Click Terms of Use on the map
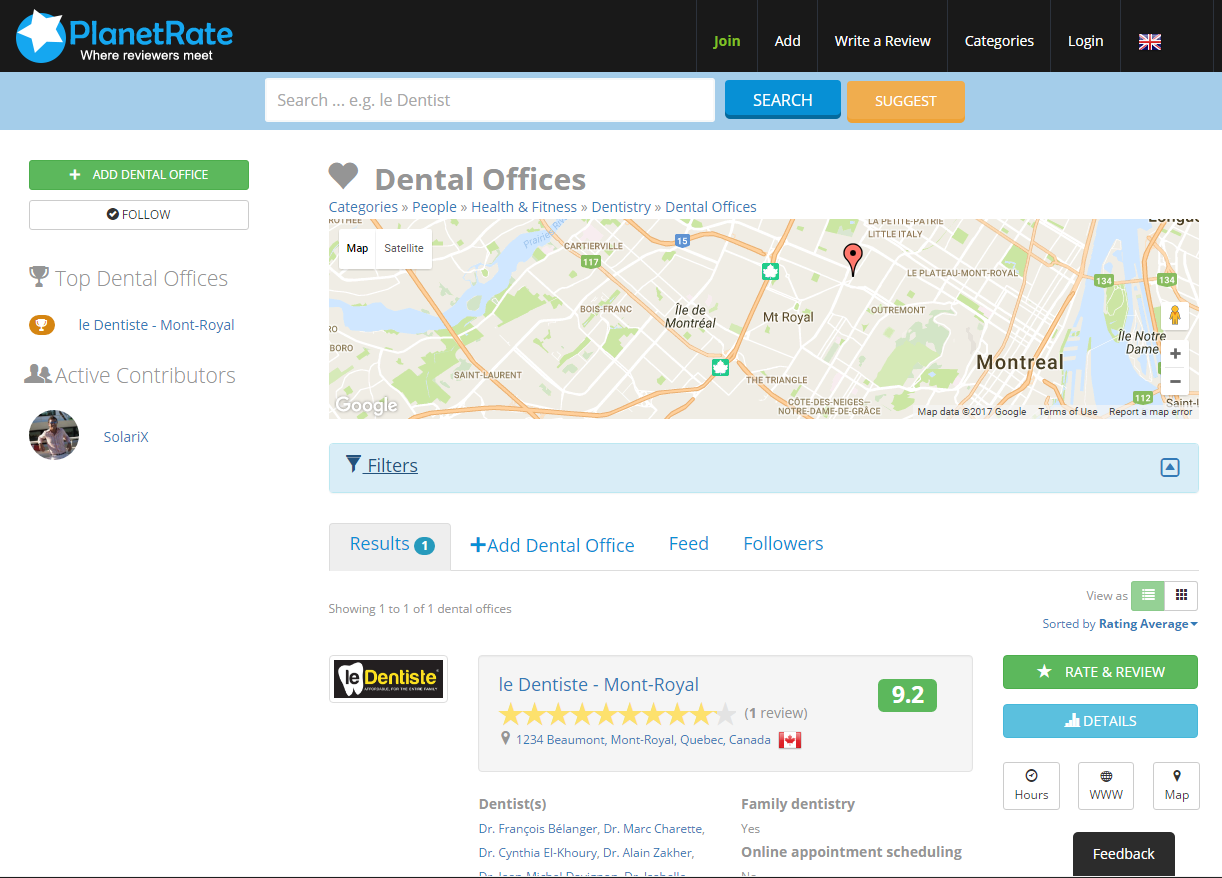 pyautogui.click(x=1068, y=412)
